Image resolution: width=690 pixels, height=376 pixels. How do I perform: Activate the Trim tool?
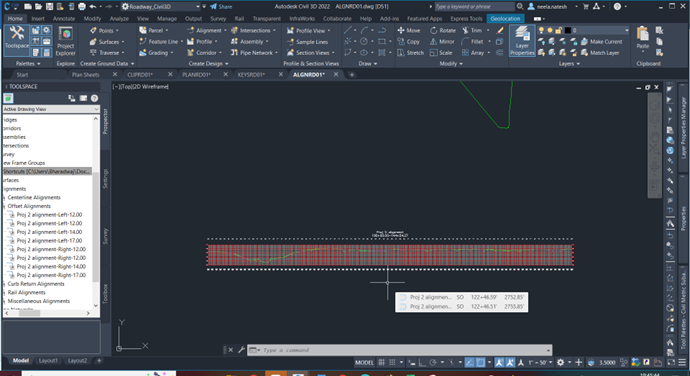tap(472, 30)
